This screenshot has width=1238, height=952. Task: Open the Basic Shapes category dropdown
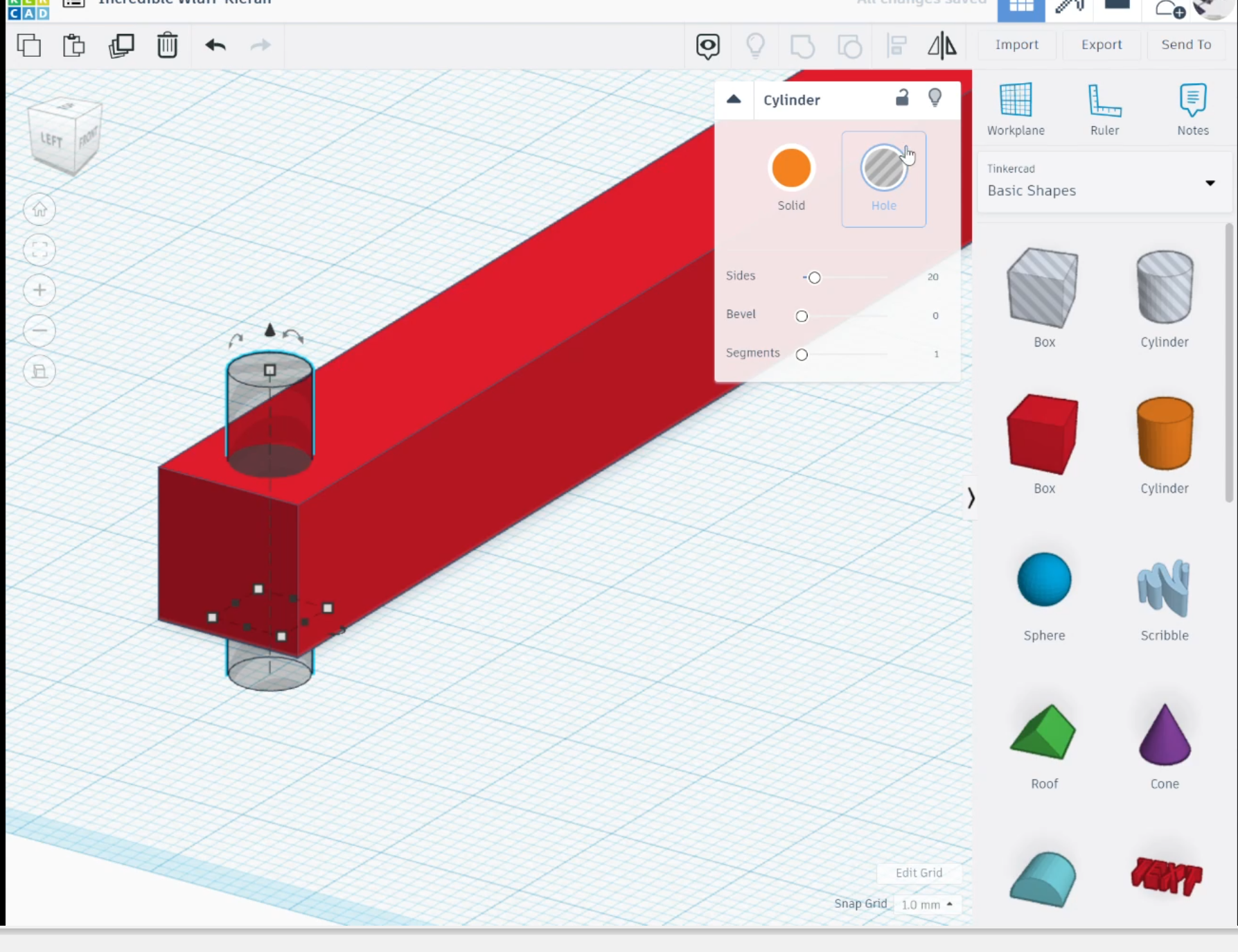coord(1104,183)
